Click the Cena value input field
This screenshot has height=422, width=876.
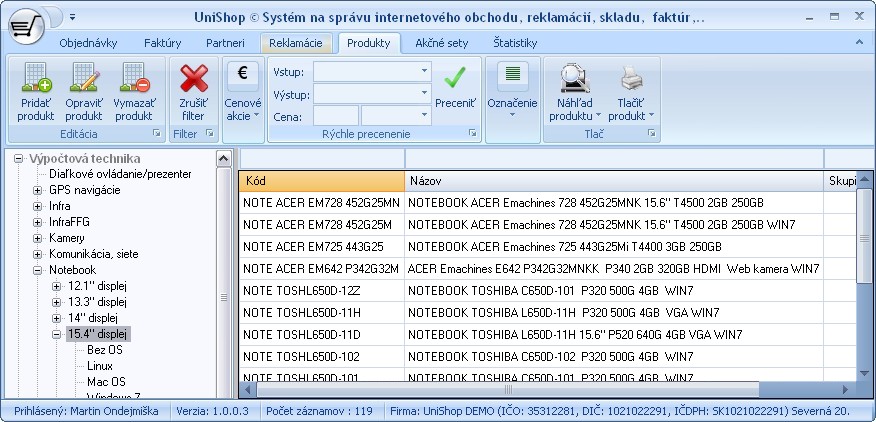click(336, 116)
